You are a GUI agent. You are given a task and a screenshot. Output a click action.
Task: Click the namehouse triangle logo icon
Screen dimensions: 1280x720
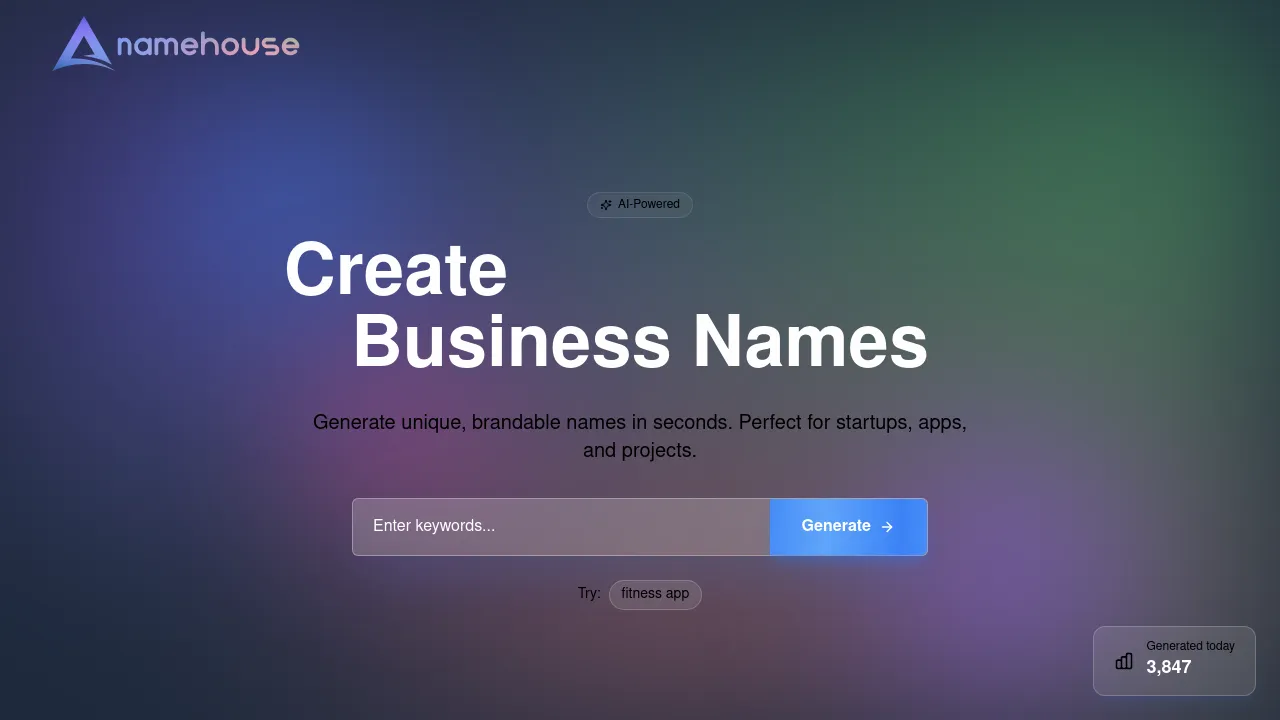[x=84, y=44]
